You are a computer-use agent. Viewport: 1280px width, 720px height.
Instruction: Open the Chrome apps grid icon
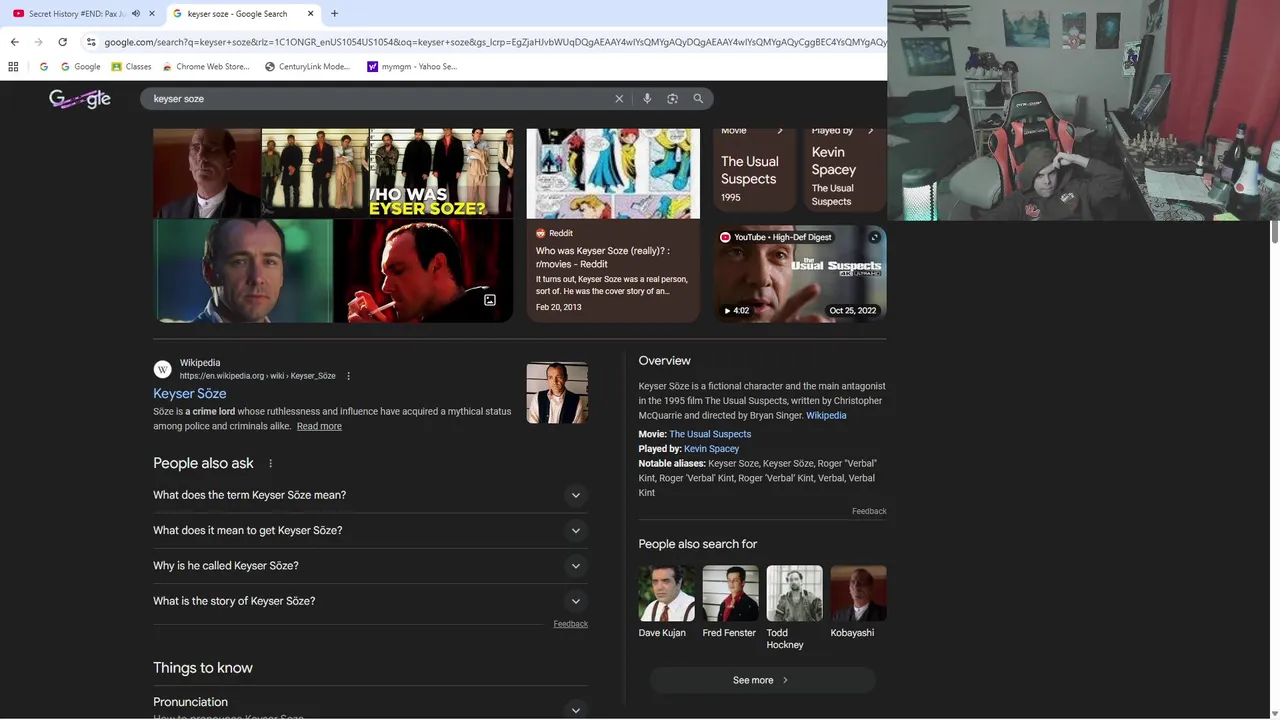13,67
